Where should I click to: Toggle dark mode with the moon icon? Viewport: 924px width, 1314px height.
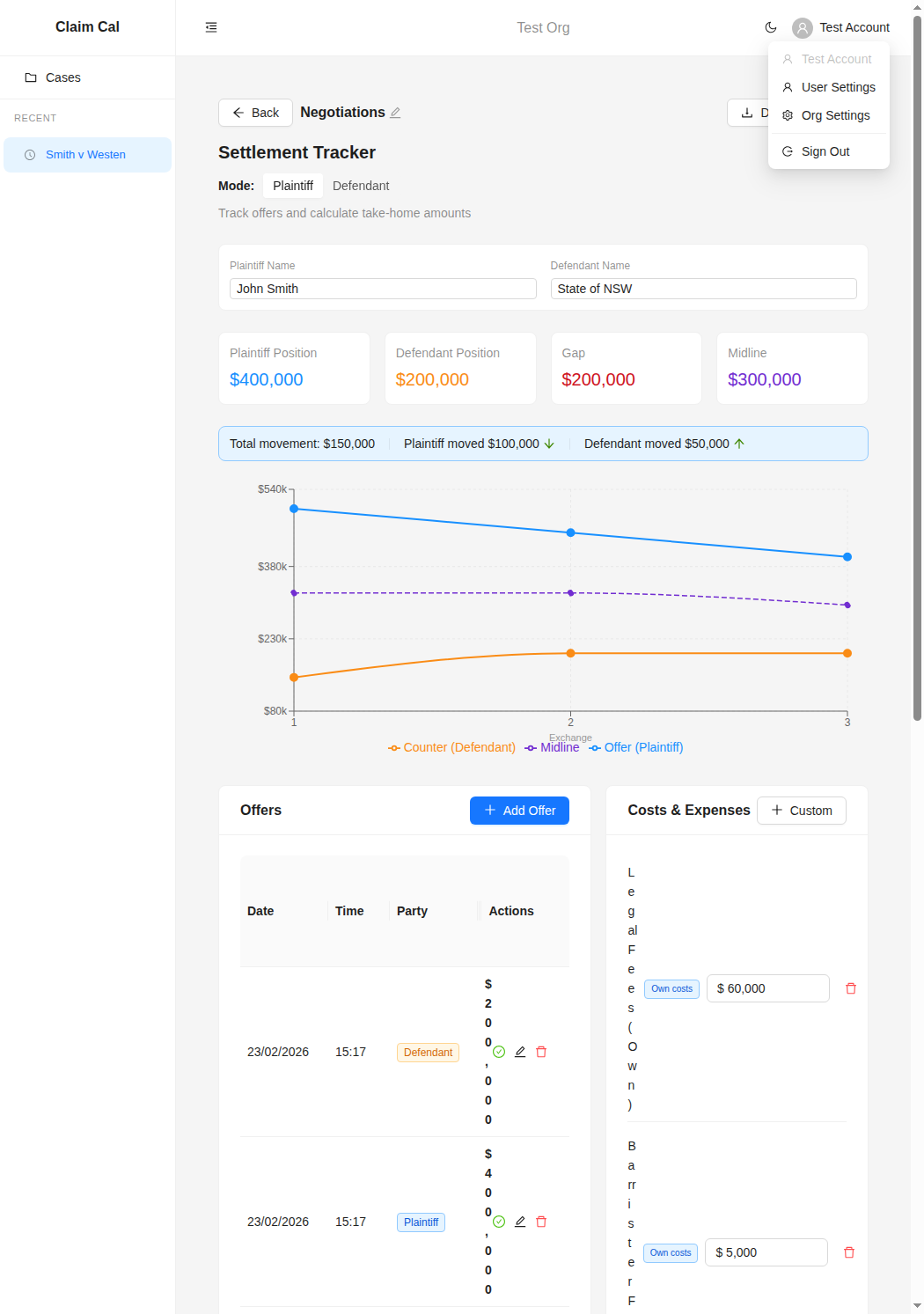pyautogui.click(x=771, y=27)
